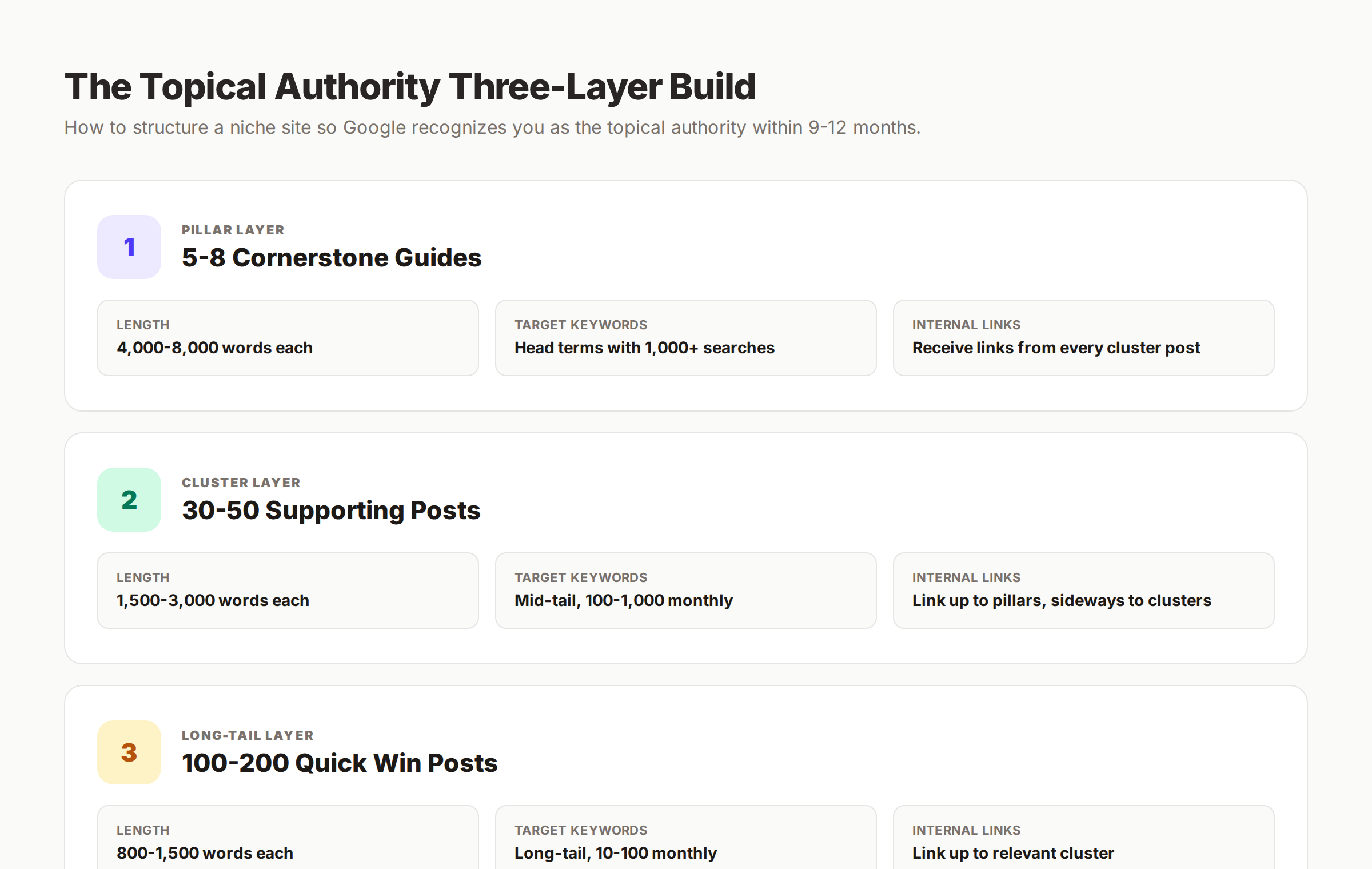Click TARGET KEYWORDS label in Cluster layer card
Image resolution: width=1372 pixels, height=869 pixels.
coord(581,577)
